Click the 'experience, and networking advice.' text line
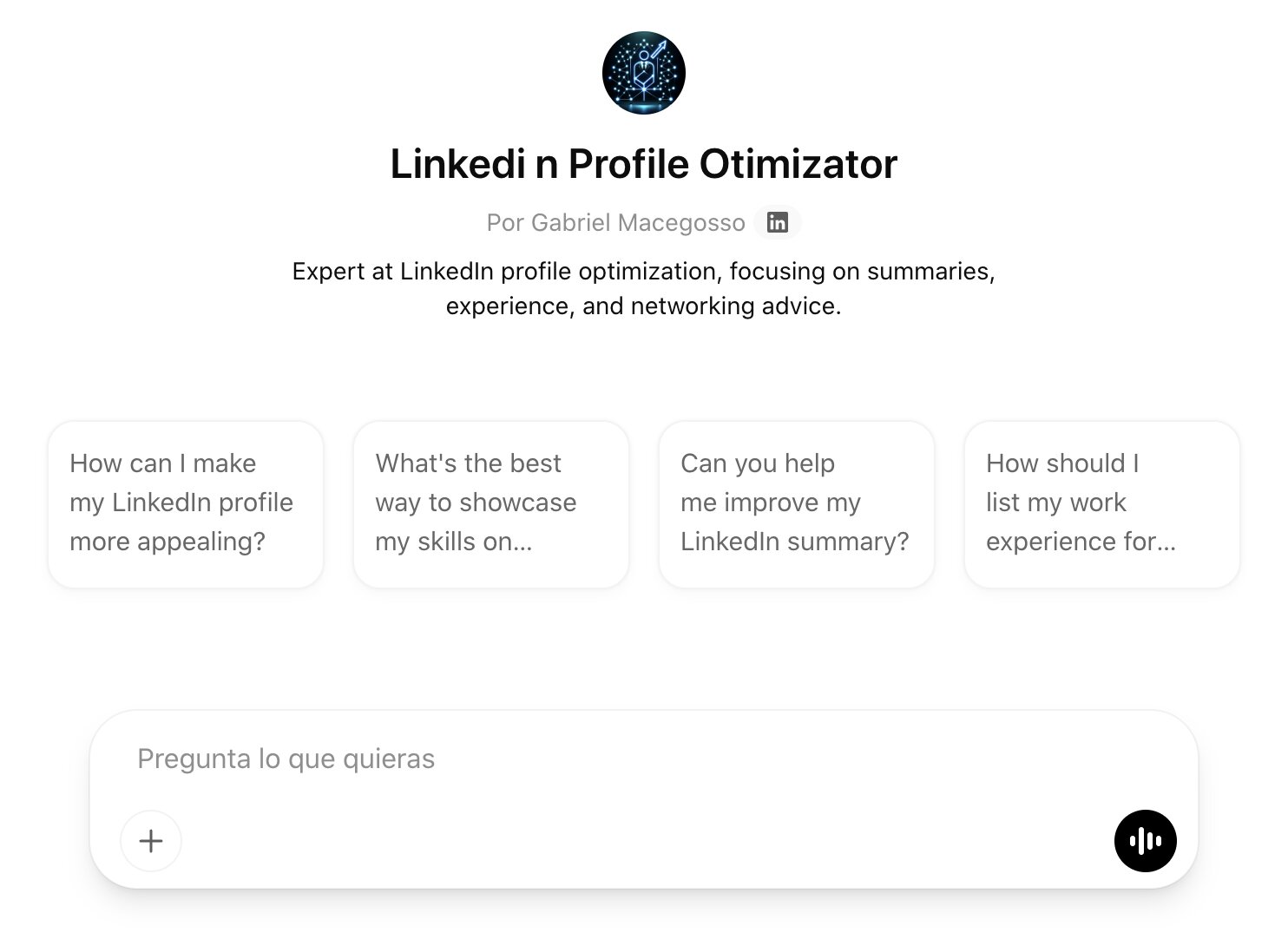 pos(643,306)
